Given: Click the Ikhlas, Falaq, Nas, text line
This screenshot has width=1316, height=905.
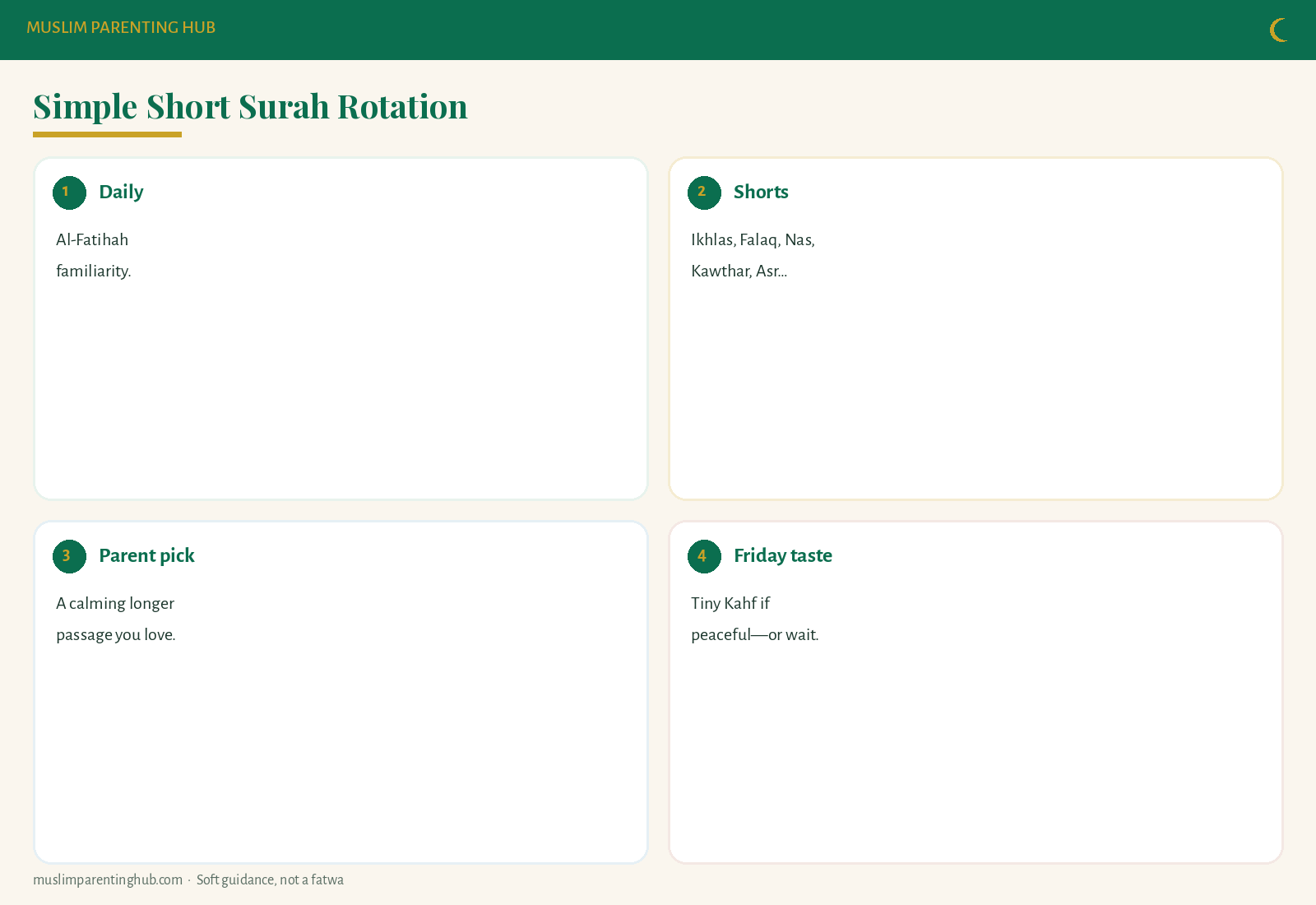Looking at the screenshot, I should pos(753,239).
